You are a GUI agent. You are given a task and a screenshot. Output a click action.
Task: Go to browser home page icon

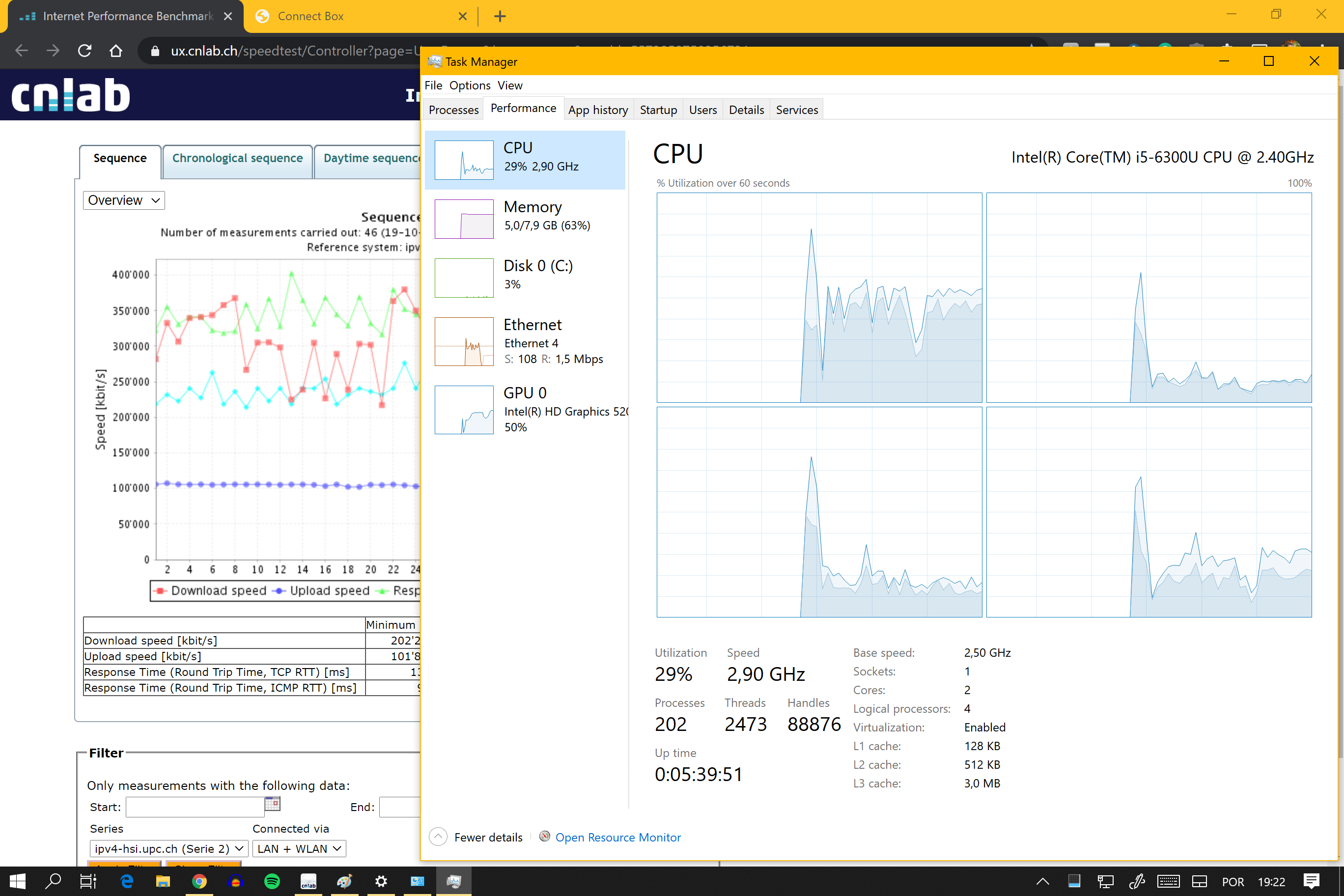click(x=116, y=51)
